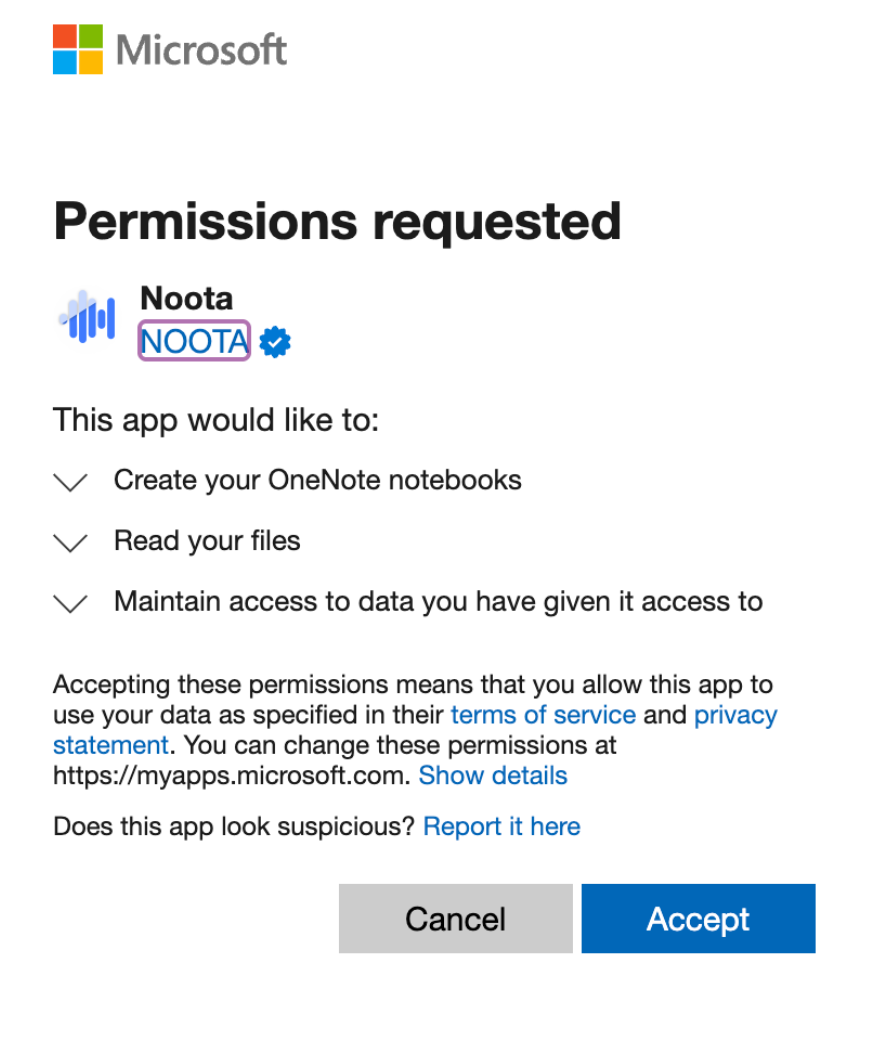Click the Report it here link
Viewport: 873px width, 1042px height.
502,826
